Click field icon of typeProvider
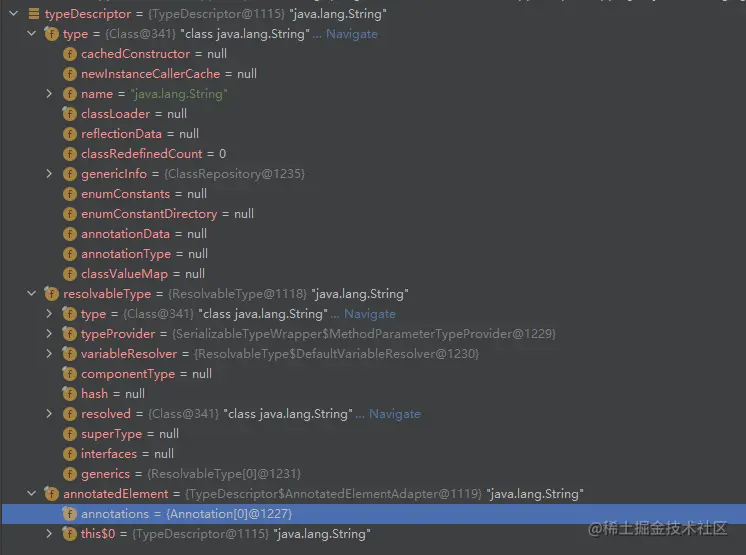The image size is (746, 555). coord(69,333)
